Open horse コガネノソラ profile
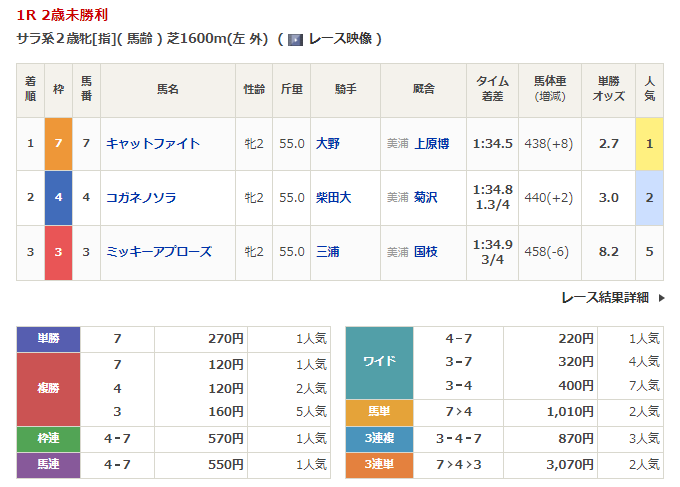The height and width of the screenshot is (487, 680). tap(141, 198)
